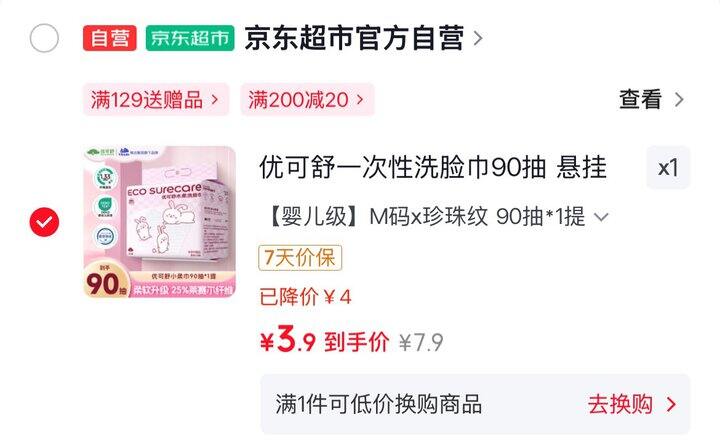Click 查看 to view promotions
Screen dimensions: 720x443
[641, 100]
